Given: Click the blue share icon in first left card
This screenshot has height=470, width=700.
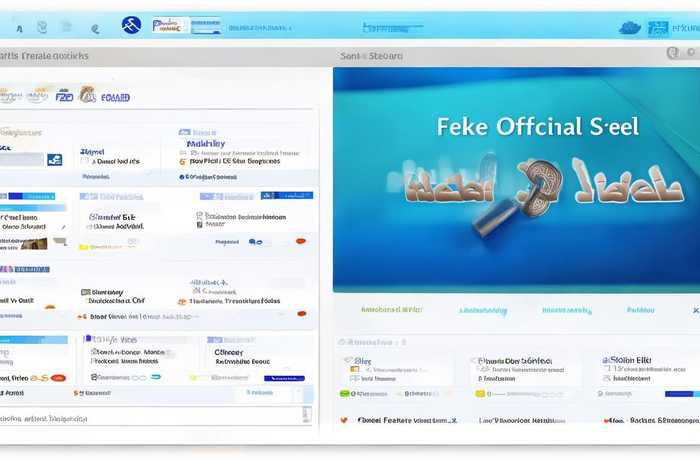Looking at the screenshot, I should [x=54, y=159].
